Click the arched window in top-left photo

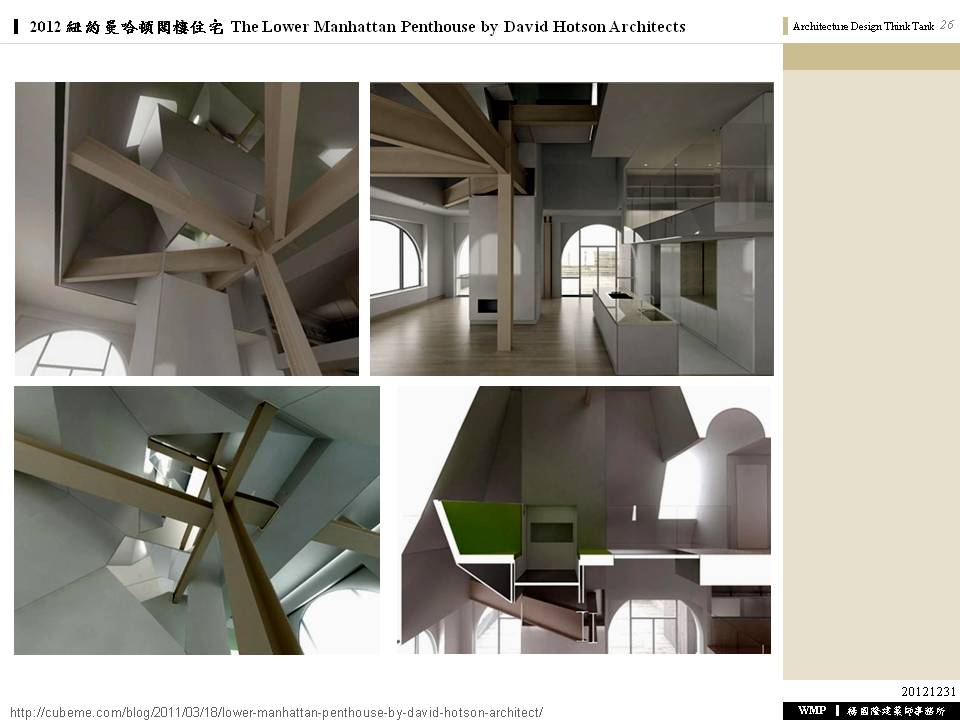coord(70,355)
